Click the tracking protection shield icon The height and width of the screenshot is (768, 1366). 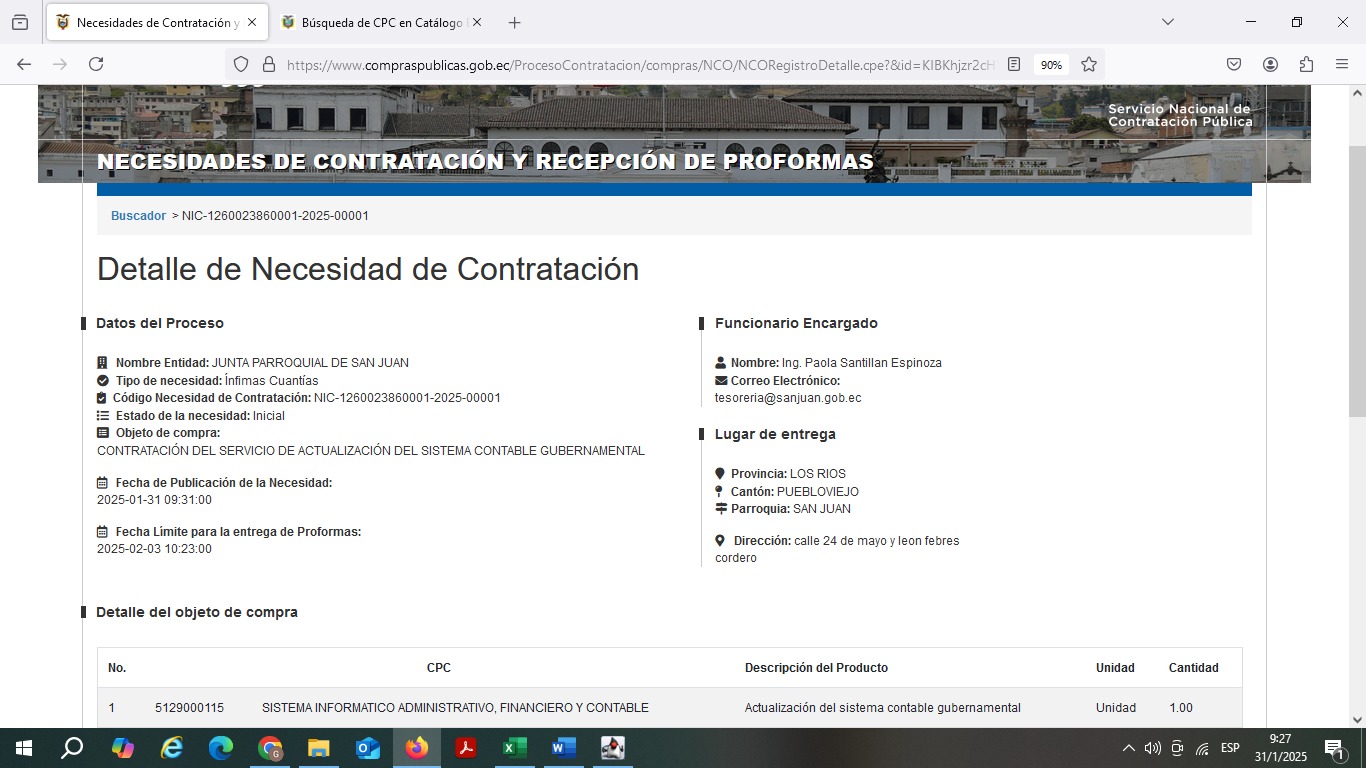[240, 64]
